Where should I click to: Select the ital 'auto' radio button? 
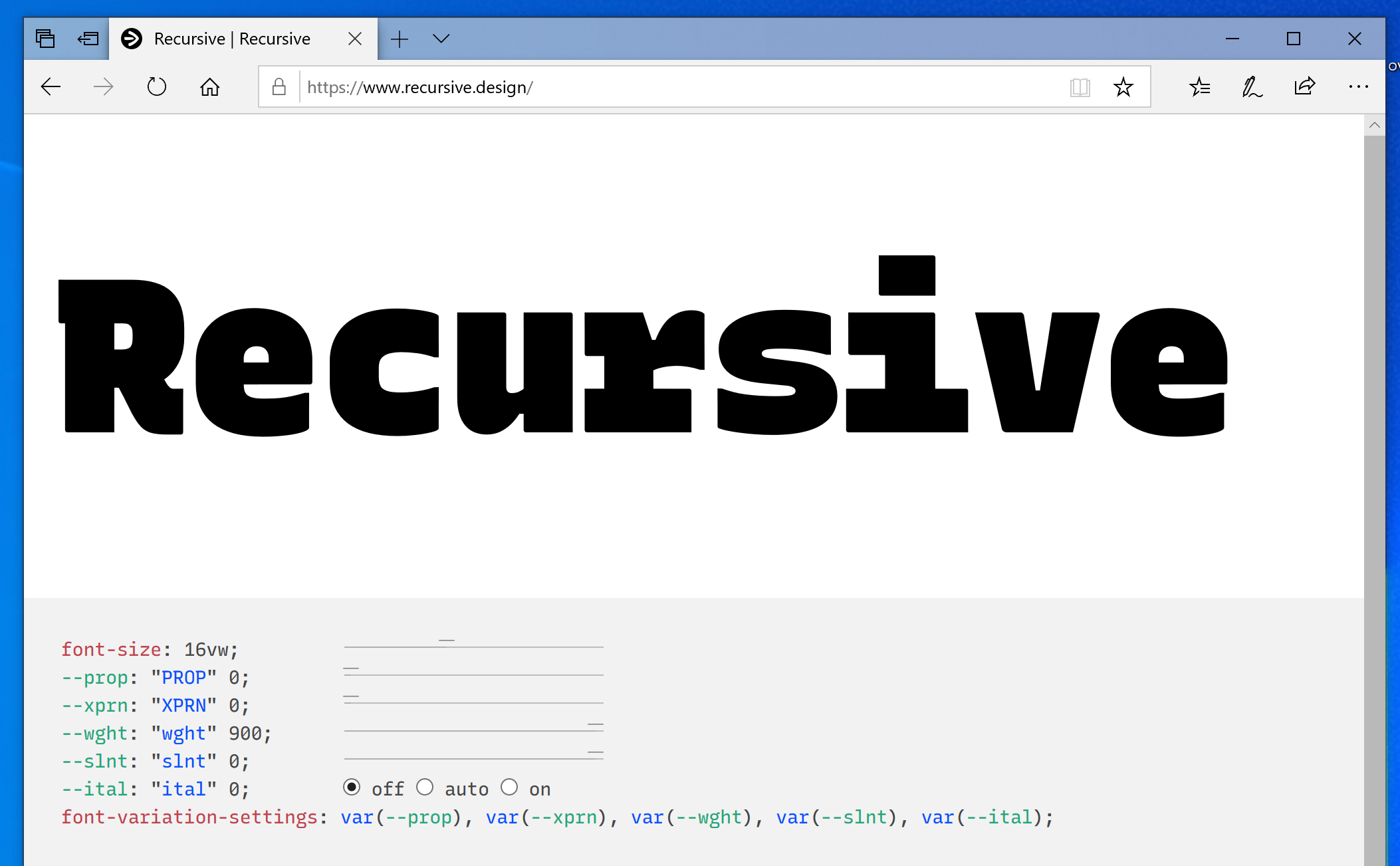click(425, 788)
